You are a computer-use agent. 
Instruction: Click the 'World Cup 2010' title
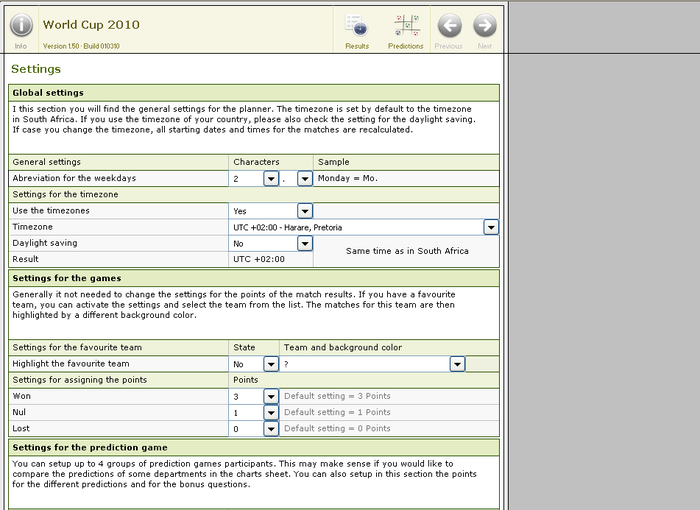[91, 25]
